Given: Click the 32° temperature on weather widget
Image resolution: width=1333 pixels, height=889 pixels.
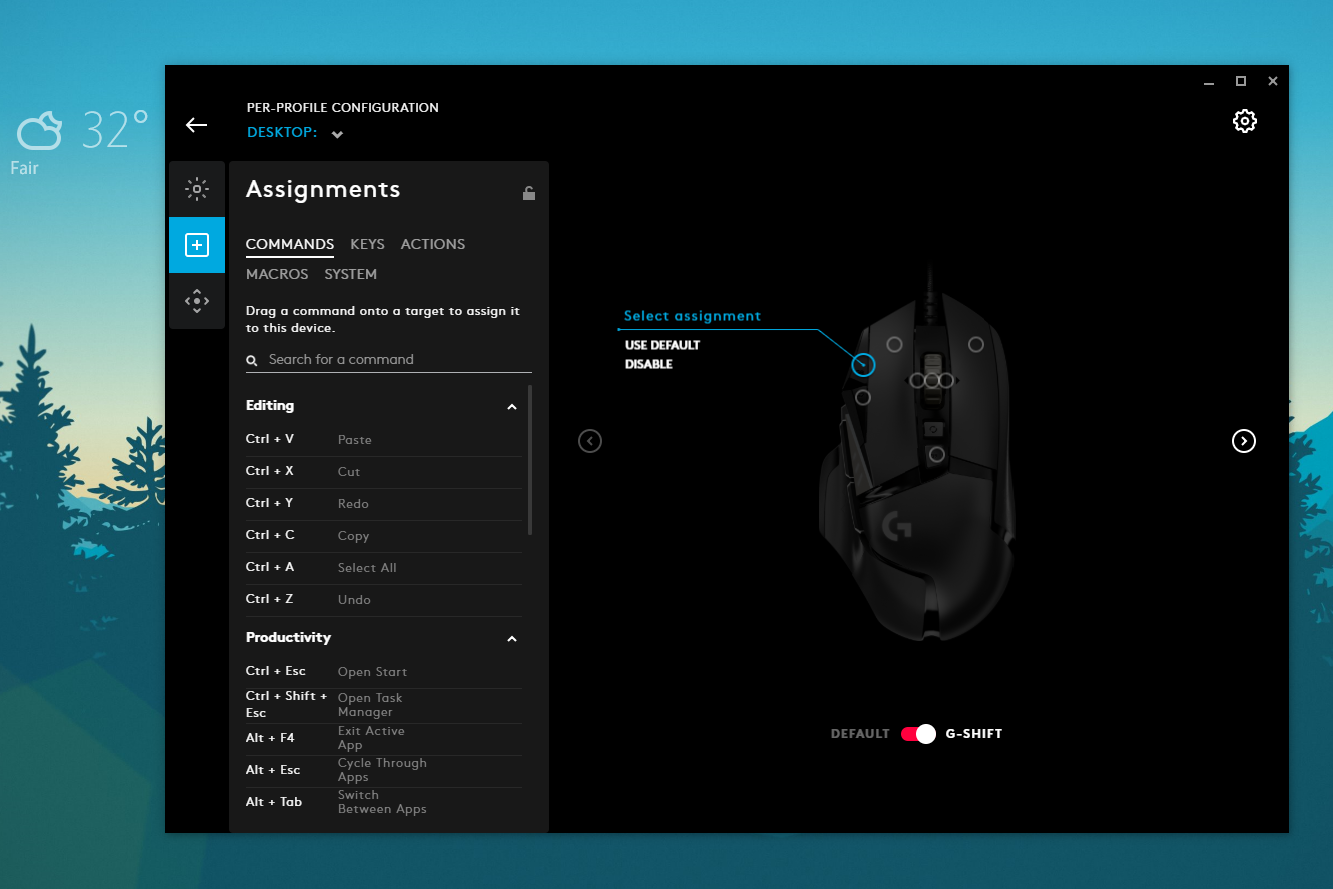Looking at the screenshot, I should 115,130.
